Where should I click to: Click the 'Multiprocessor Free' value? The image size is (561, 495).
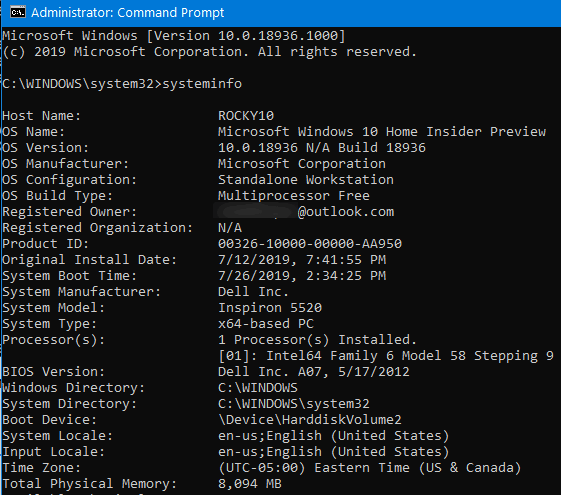pos(294,196)
